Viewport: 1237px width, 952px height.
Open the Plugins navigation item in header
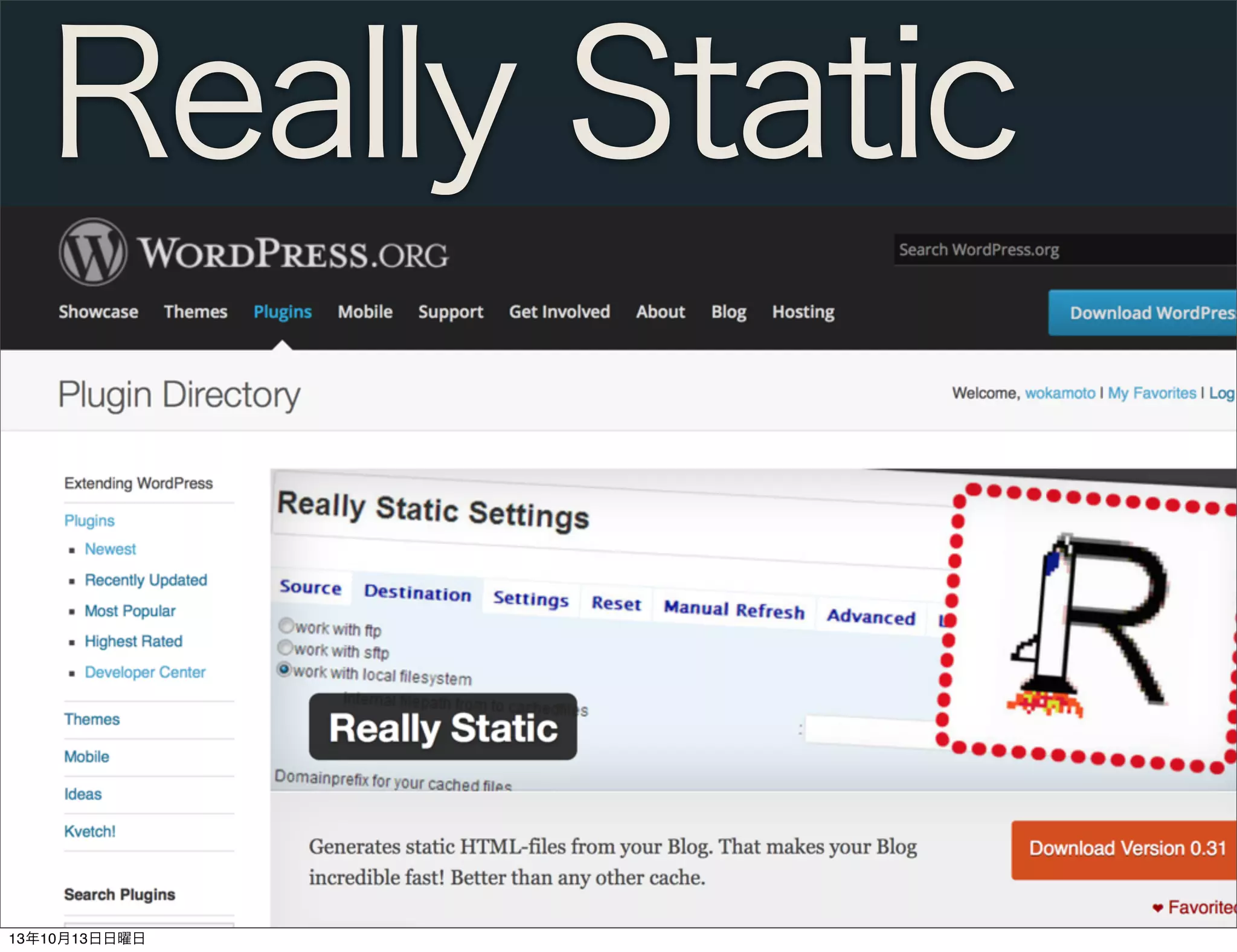pos(283,312)
